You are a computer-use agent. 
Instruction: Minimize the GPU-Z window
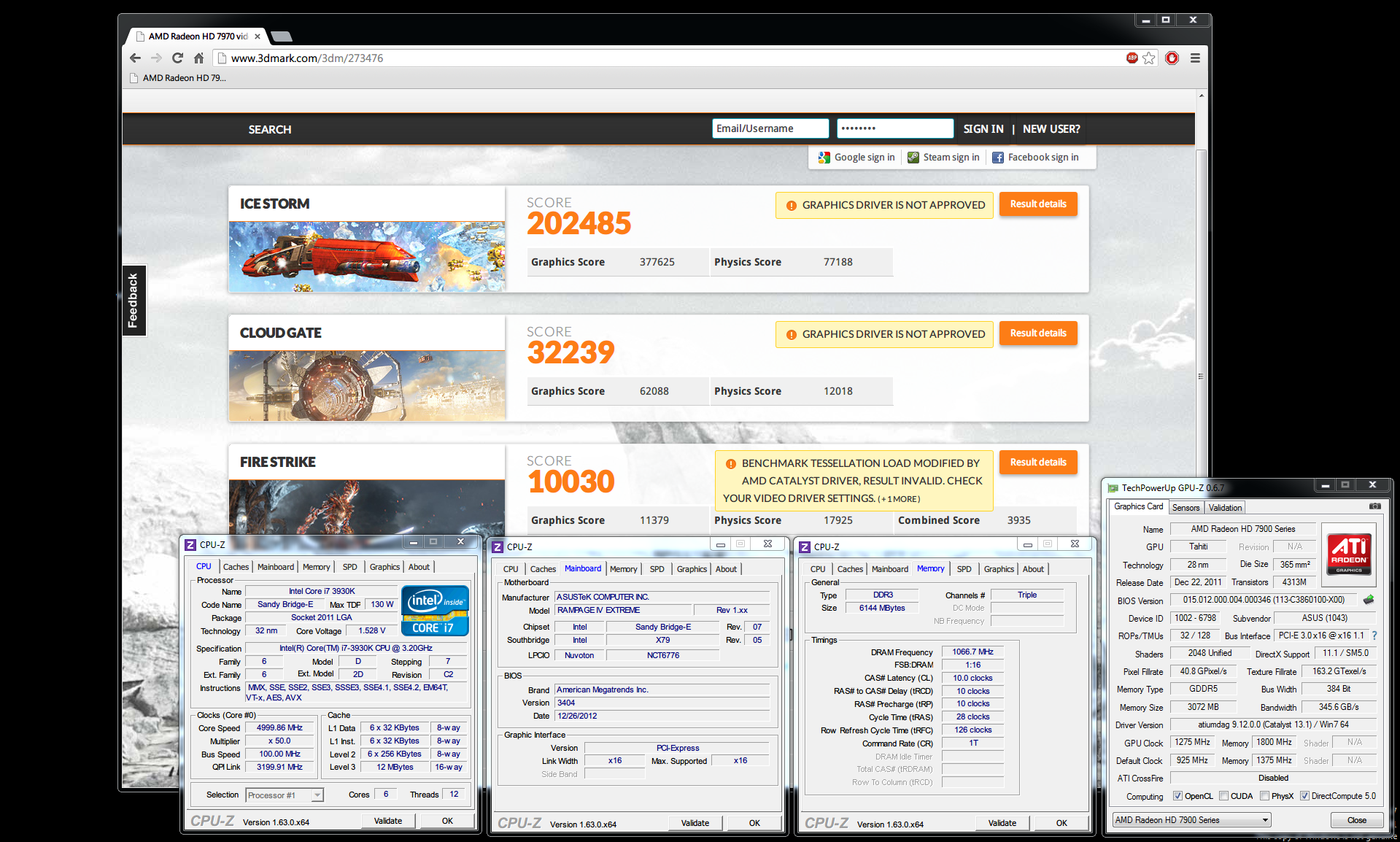coord(1325,485)
